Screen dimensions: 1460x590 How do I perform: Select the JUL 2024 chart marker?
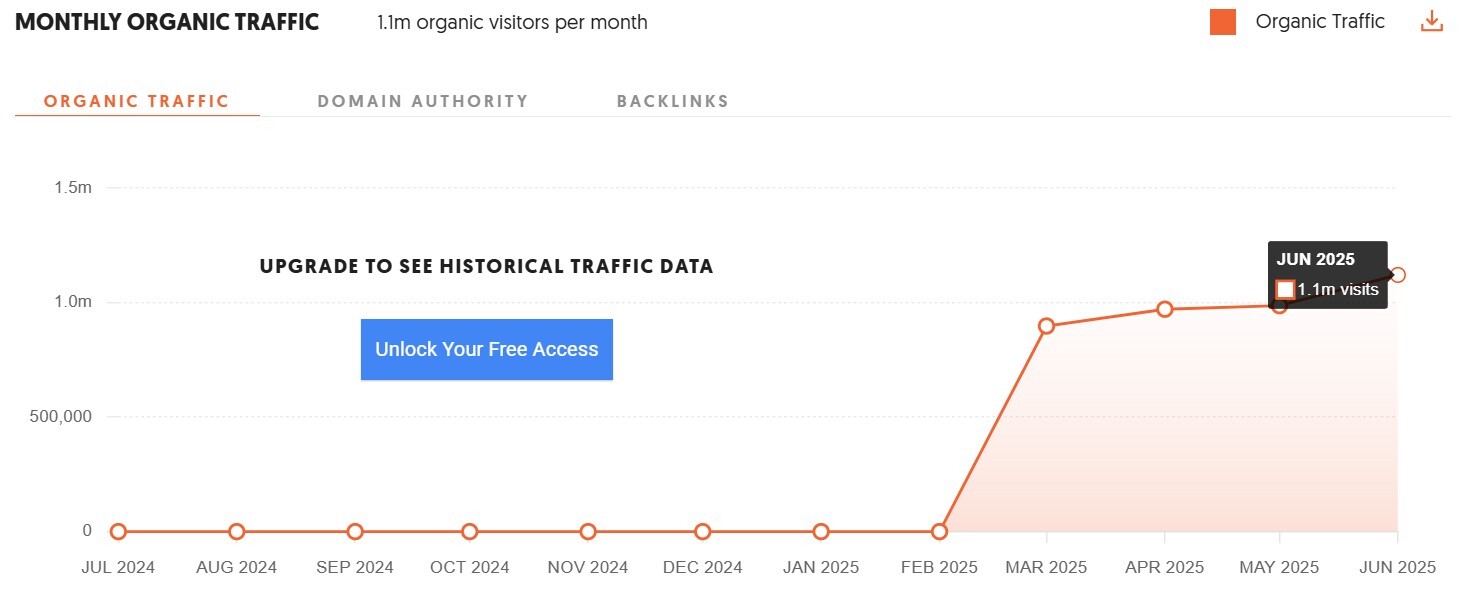click(x=118, y=532)
